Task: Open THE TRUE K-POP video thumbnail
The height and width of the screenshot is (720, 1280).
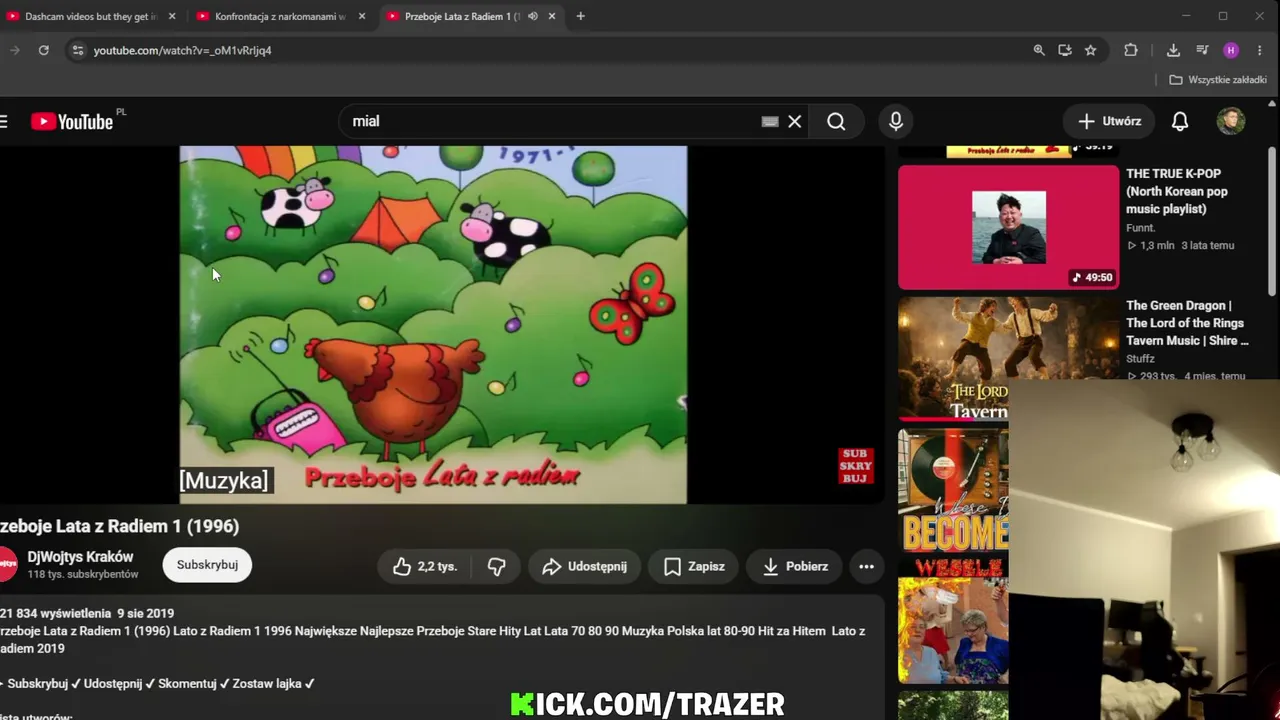Action: tap(1008, 227)
